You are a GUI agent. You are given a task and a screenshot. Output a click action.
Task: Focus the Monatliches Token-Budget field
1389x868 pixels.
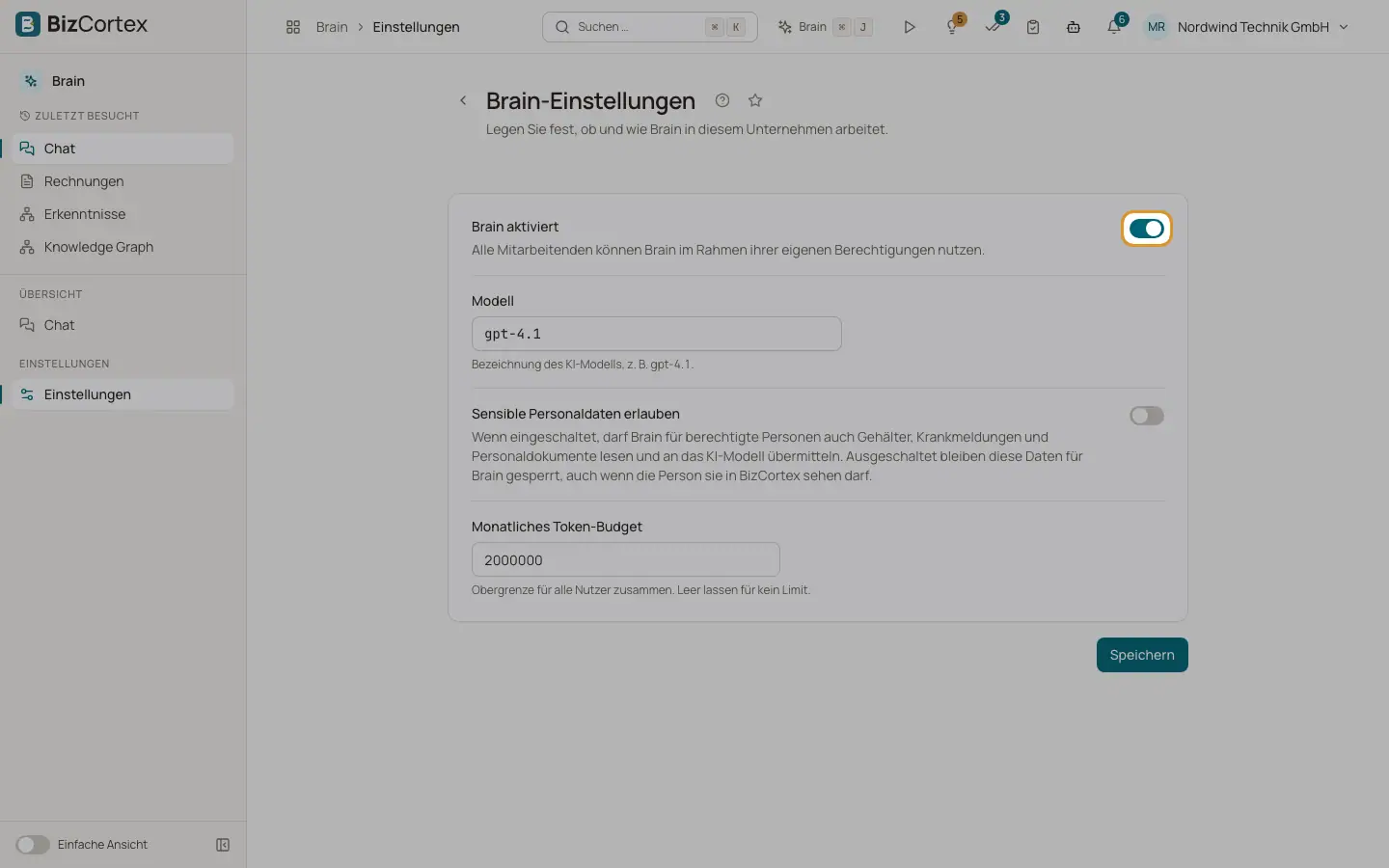[625, 559]
